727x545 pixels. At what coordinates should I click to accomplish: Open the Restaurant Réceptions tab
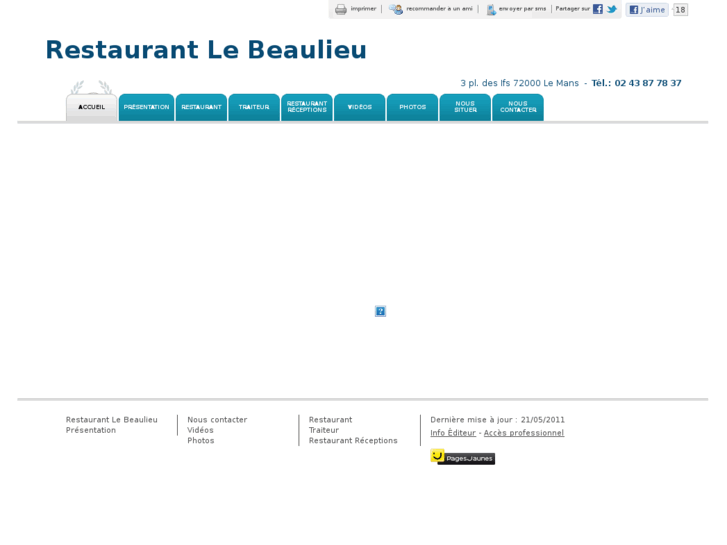pyautogui.click(x=307, y=108)
